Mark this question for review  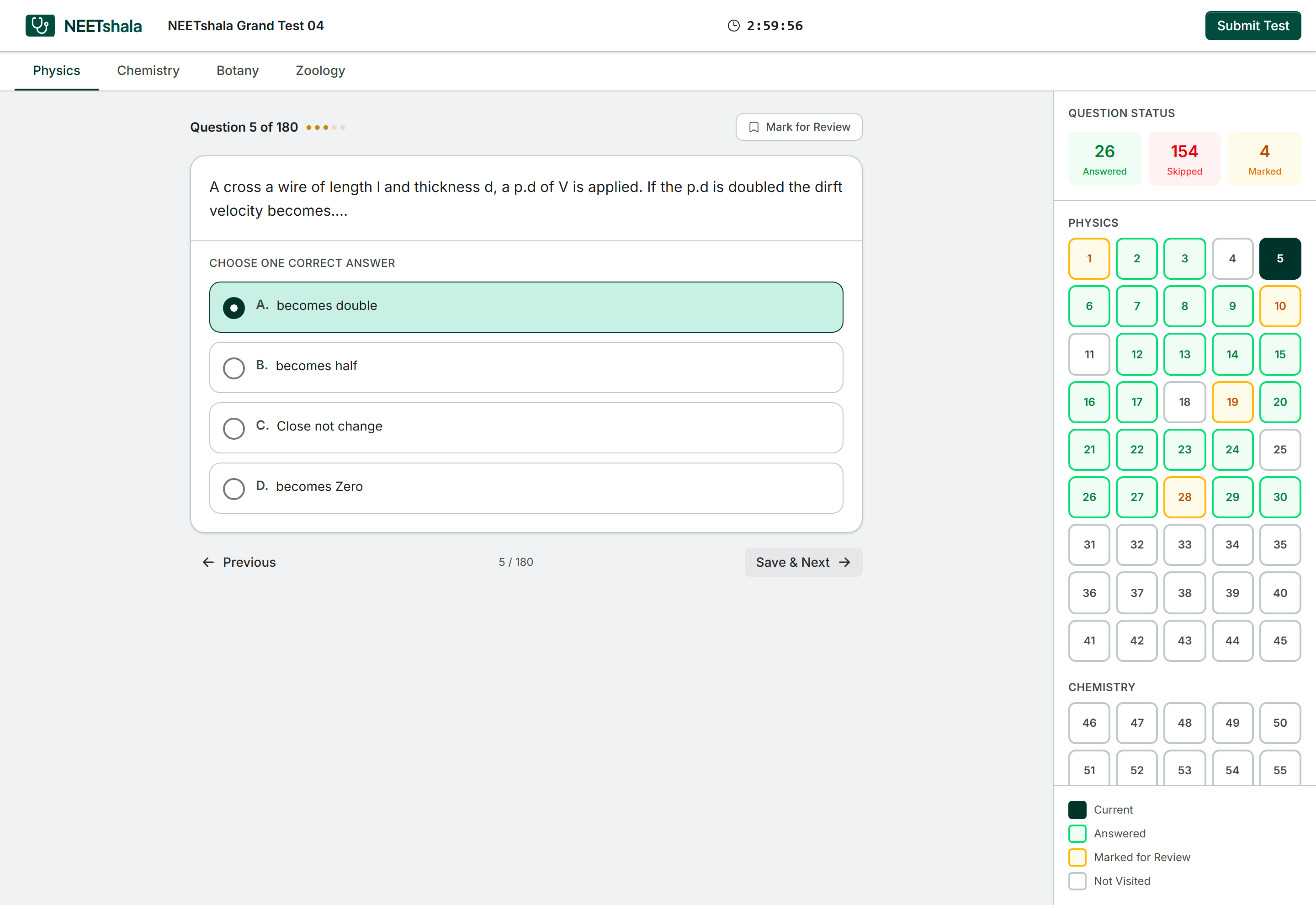point(799,127)
